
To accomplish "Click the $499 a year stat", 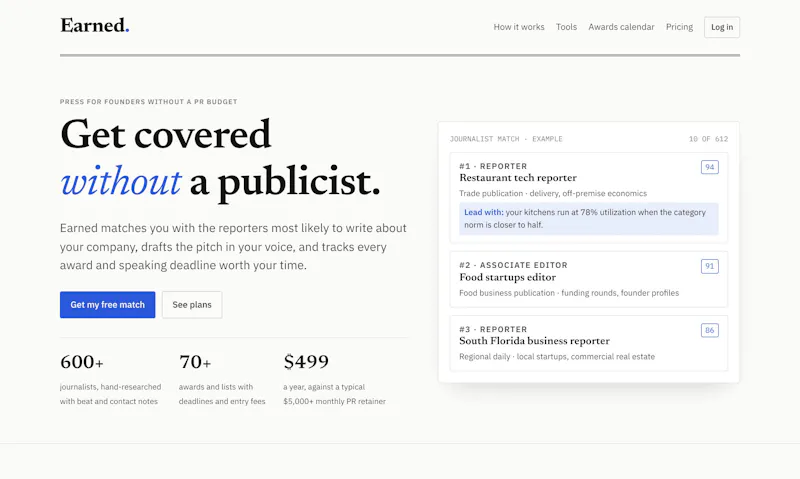I will (334, 380).
